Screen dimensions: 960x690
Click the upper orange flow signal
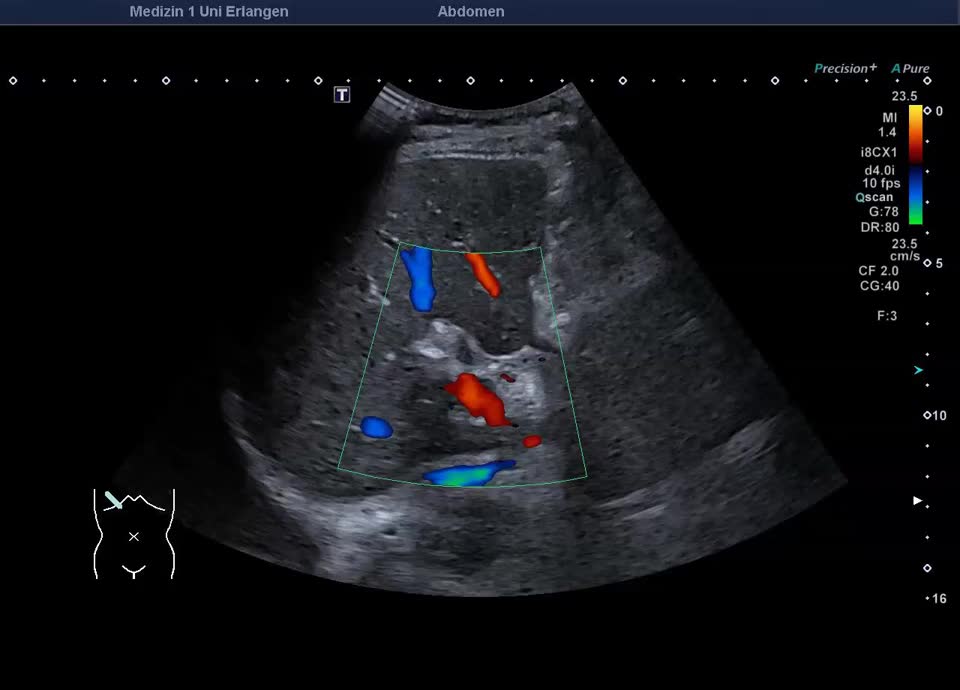click(483, 275)
